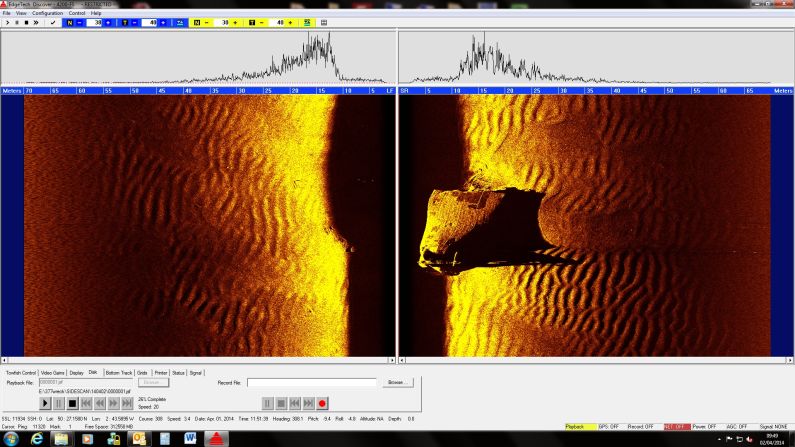
Task: Click the Record file input field
Action: pyautogui.click(x=312, y=382)
